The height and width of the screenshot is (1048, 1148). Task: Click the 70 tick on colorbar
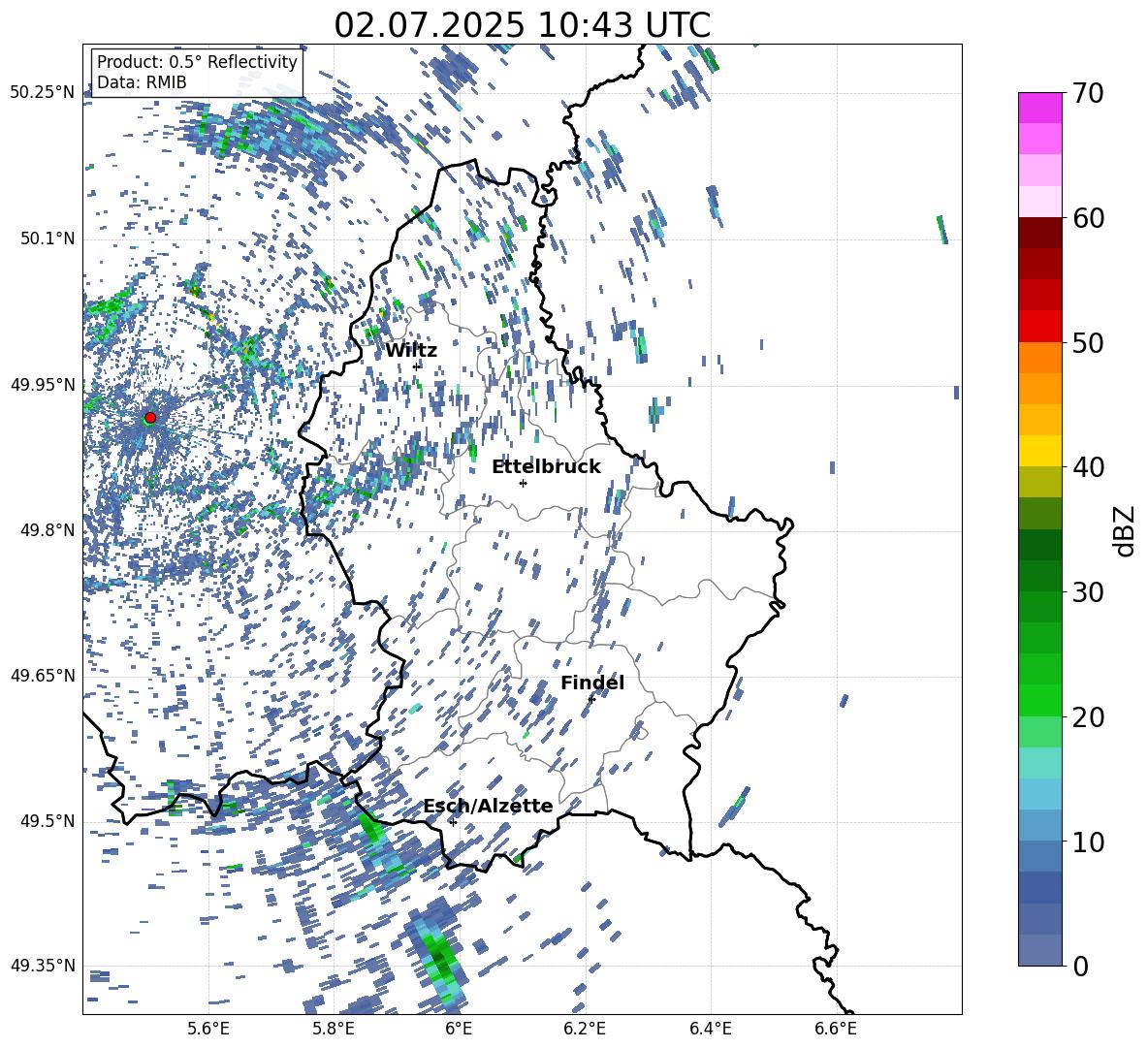[x=1088, y=94]
